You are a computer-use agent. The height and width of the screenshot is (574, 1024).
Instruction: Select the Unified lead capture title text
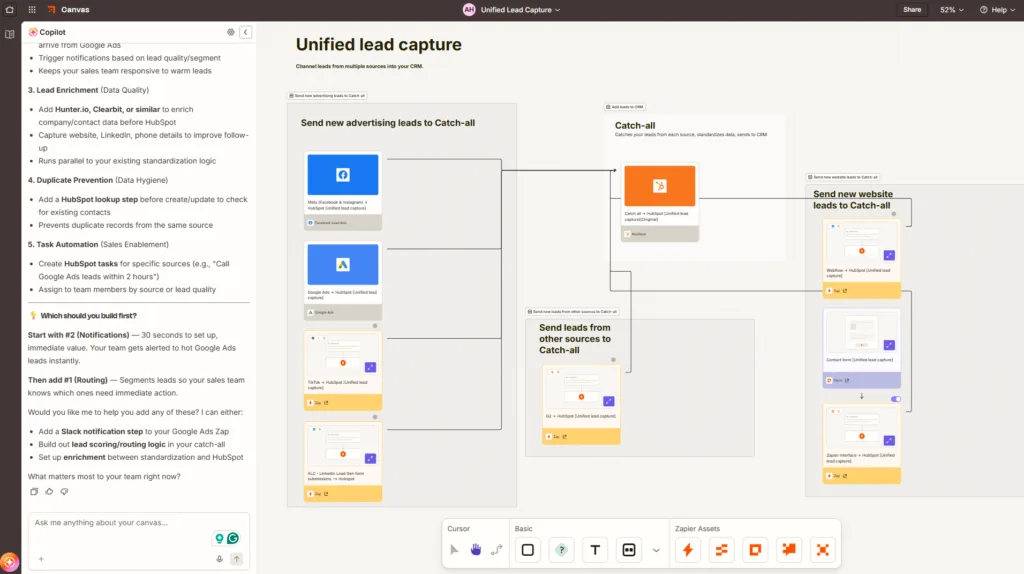(379, 44)
